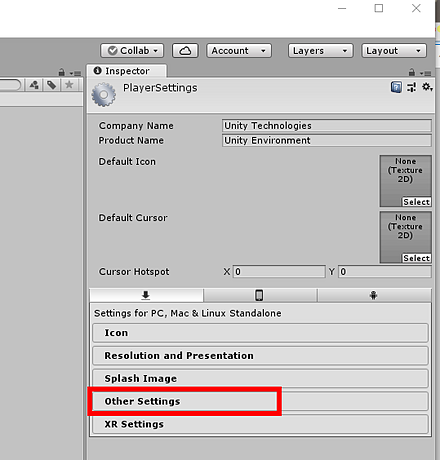The width and height of the screenshot is (440, 460).
Task: Toggle the Inspector panel lock
Action: (x=412, y=72)
